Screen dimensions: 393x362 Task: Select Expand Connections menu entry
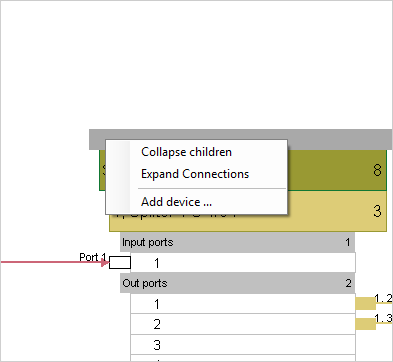point(196,174)
